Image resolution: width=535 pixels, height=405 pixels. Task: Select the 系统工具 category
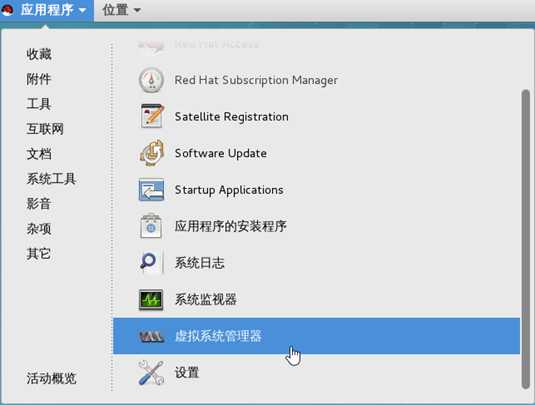[x=51, y=179]
